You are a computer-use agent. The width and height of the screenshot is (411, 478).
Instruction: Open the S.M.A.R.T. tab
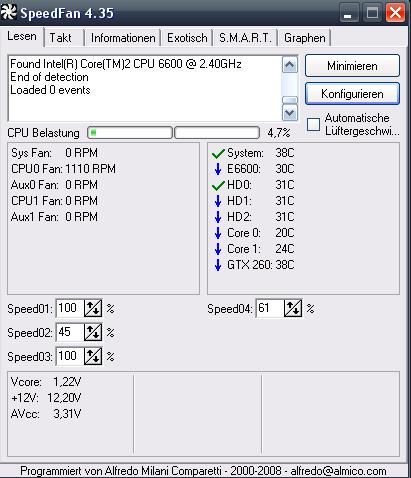pos(245,38)
